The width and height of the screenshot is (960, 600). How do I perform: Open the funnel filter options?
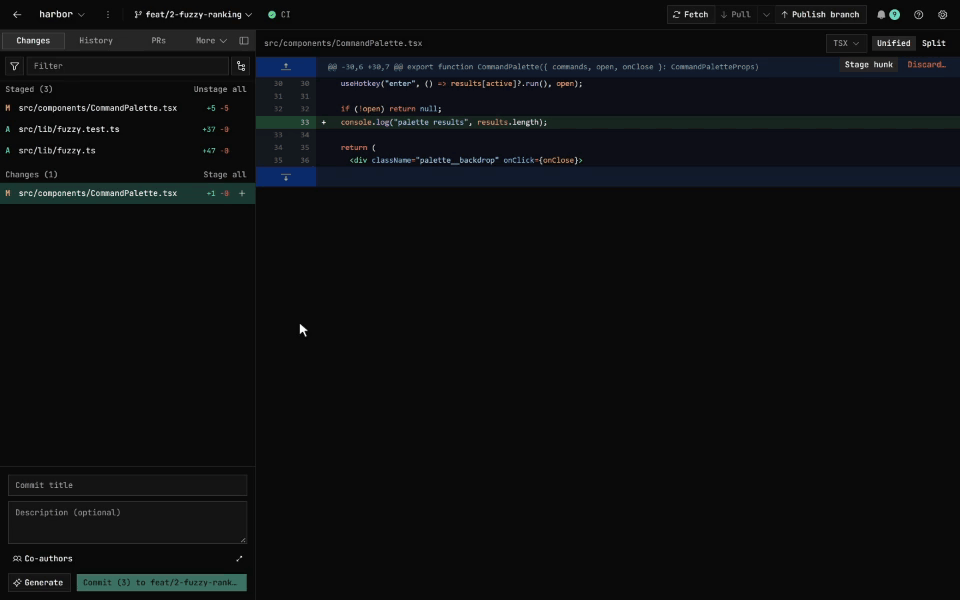click(x=15, y=66)
